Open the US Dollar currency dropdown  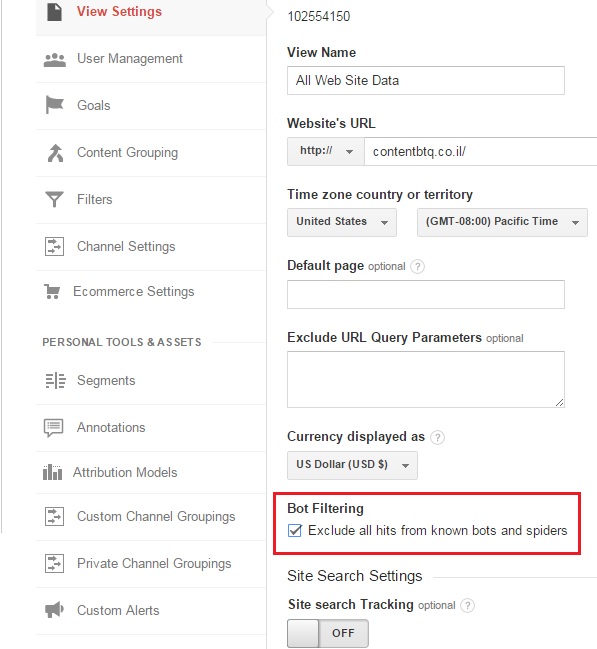pyautogui.click(x=352, y=465)
